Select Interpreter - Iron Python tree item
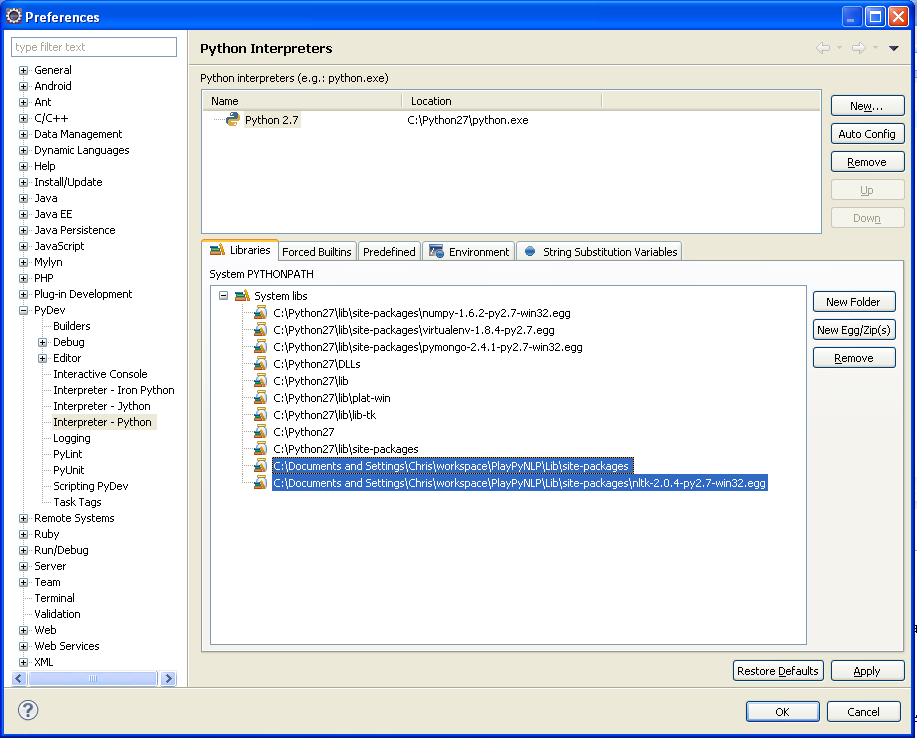 pyautogui.click(x=113, y=390)
